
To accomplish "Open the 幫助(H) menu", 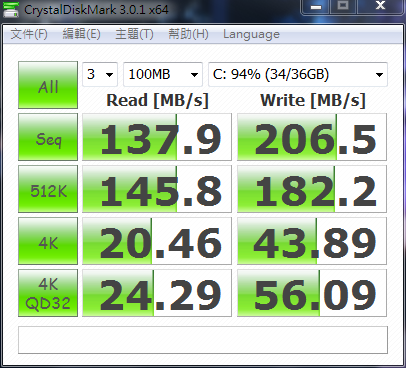I will (x=188, y=34).
